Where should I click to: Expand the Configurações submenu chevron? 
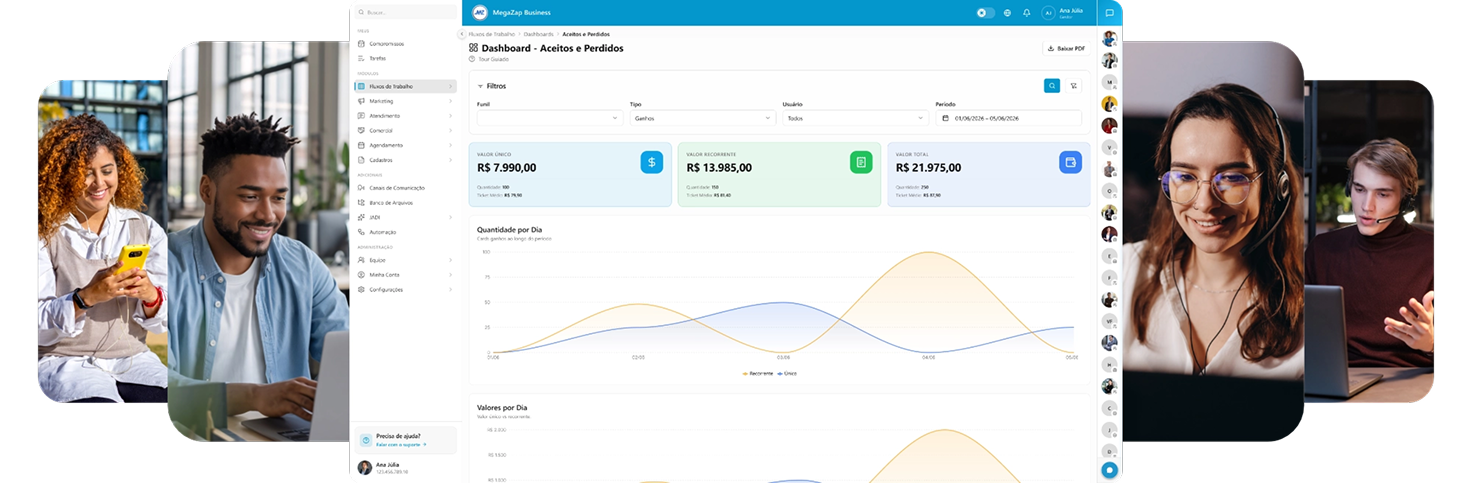[451, 290]
